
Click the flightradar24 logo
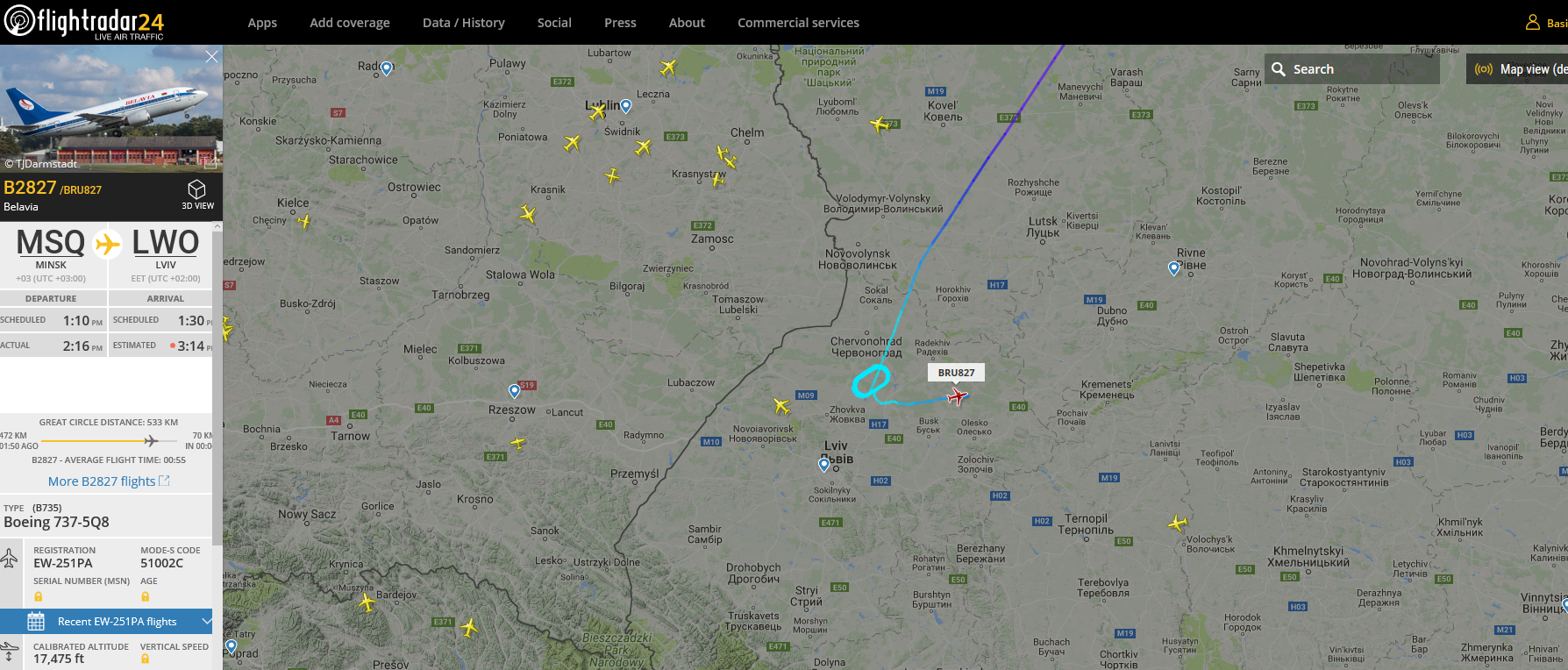pos(84,22)
